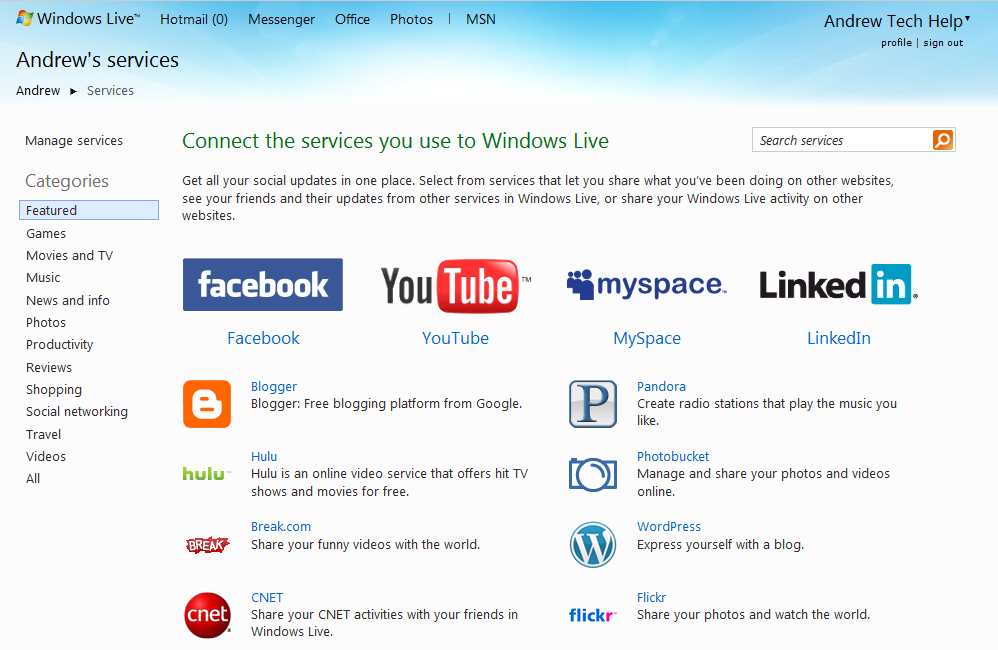The height and width of the screenshot is (650, 998).
Task: Select the Productivity category
Action: tap(59, 344)
